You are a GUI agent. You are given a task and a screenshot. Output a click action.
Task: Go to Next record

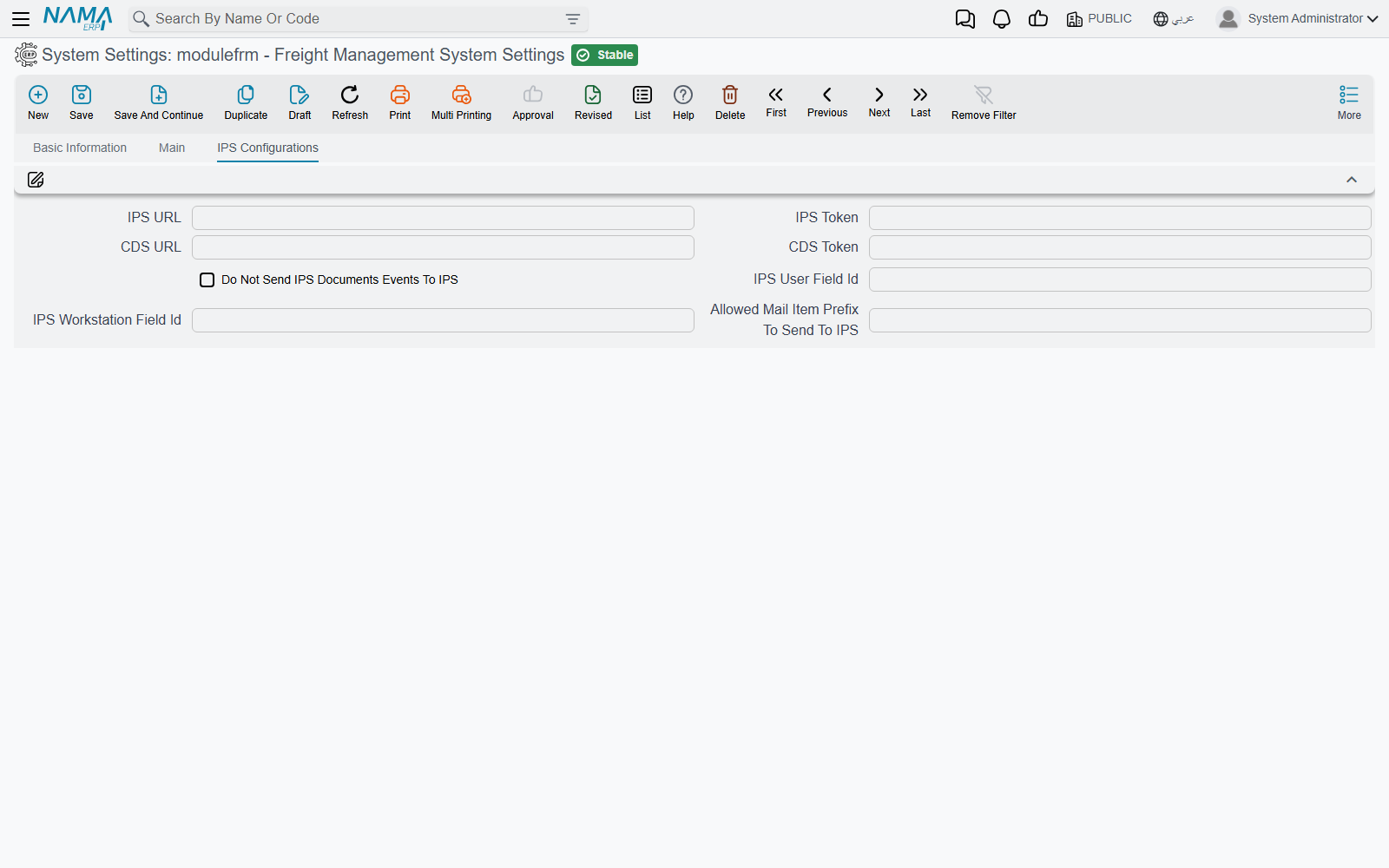[879, 102]
